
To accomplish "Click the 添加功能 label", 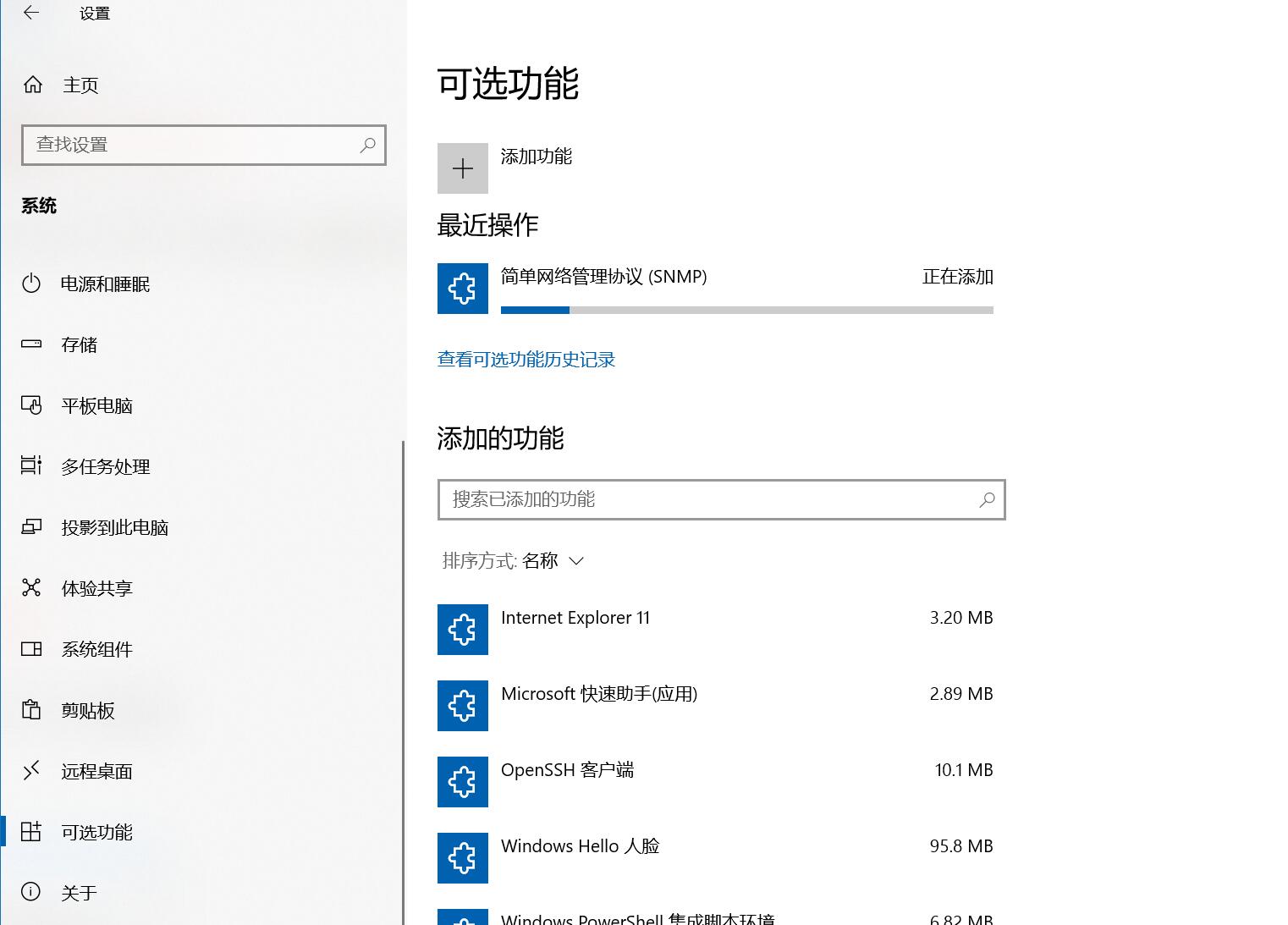I will (x=537, y=157).
